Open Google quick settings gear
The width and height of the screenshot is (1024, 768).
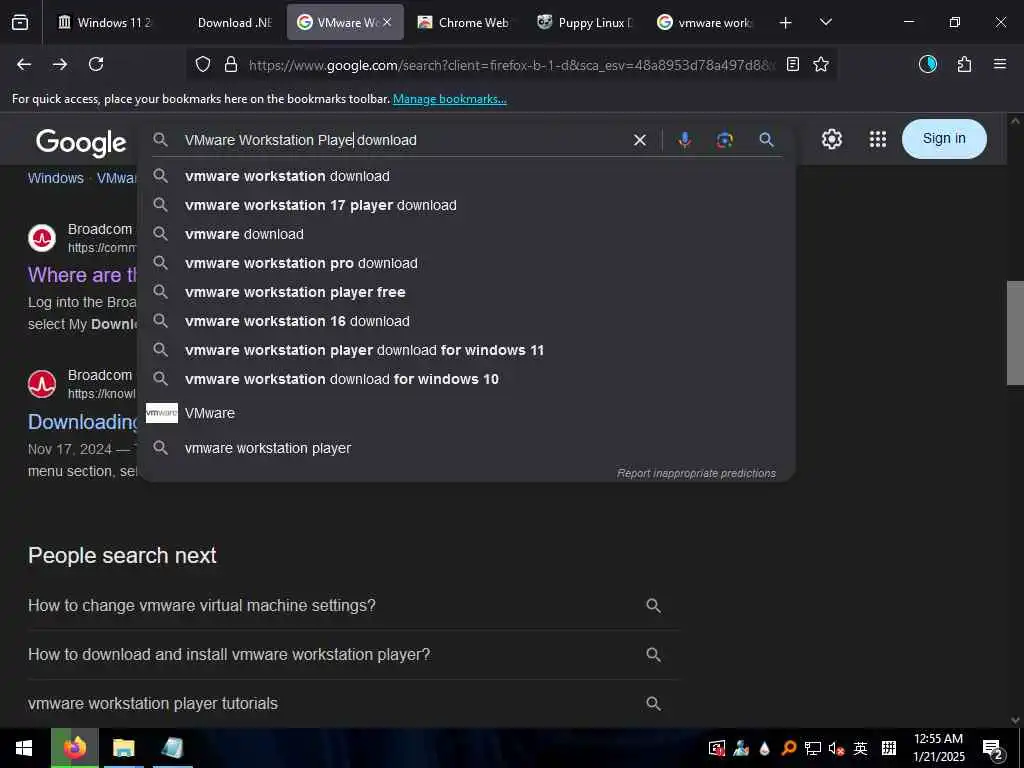[x=831, y=139]
